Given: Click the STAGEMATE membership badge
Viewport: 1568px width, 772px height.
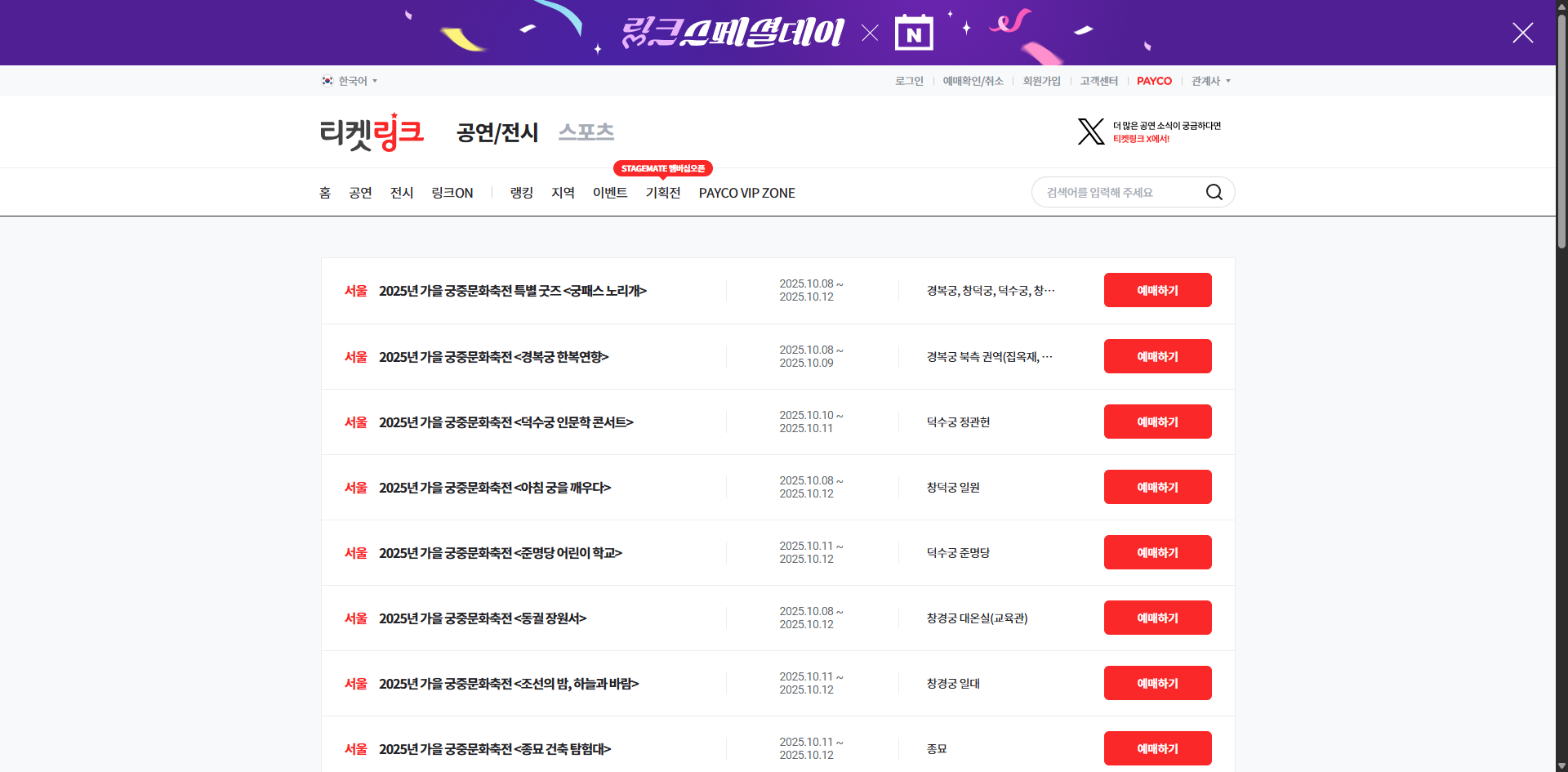Looking at the screenshot, I should [662, 168].
